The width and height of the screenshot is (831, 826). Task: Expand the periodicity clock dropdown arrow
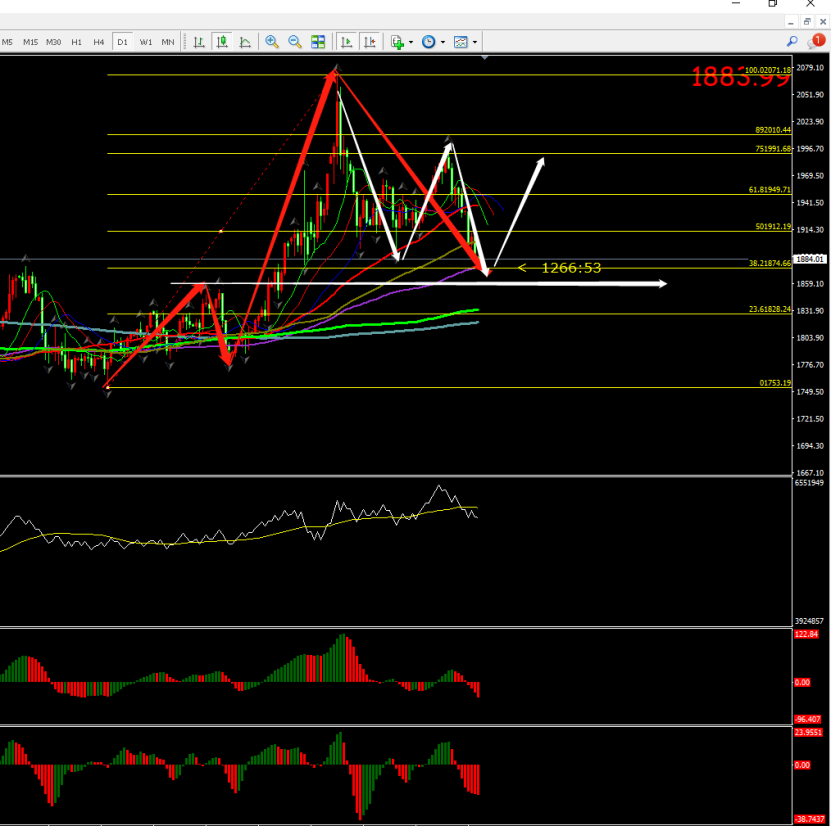click(443, 42)
